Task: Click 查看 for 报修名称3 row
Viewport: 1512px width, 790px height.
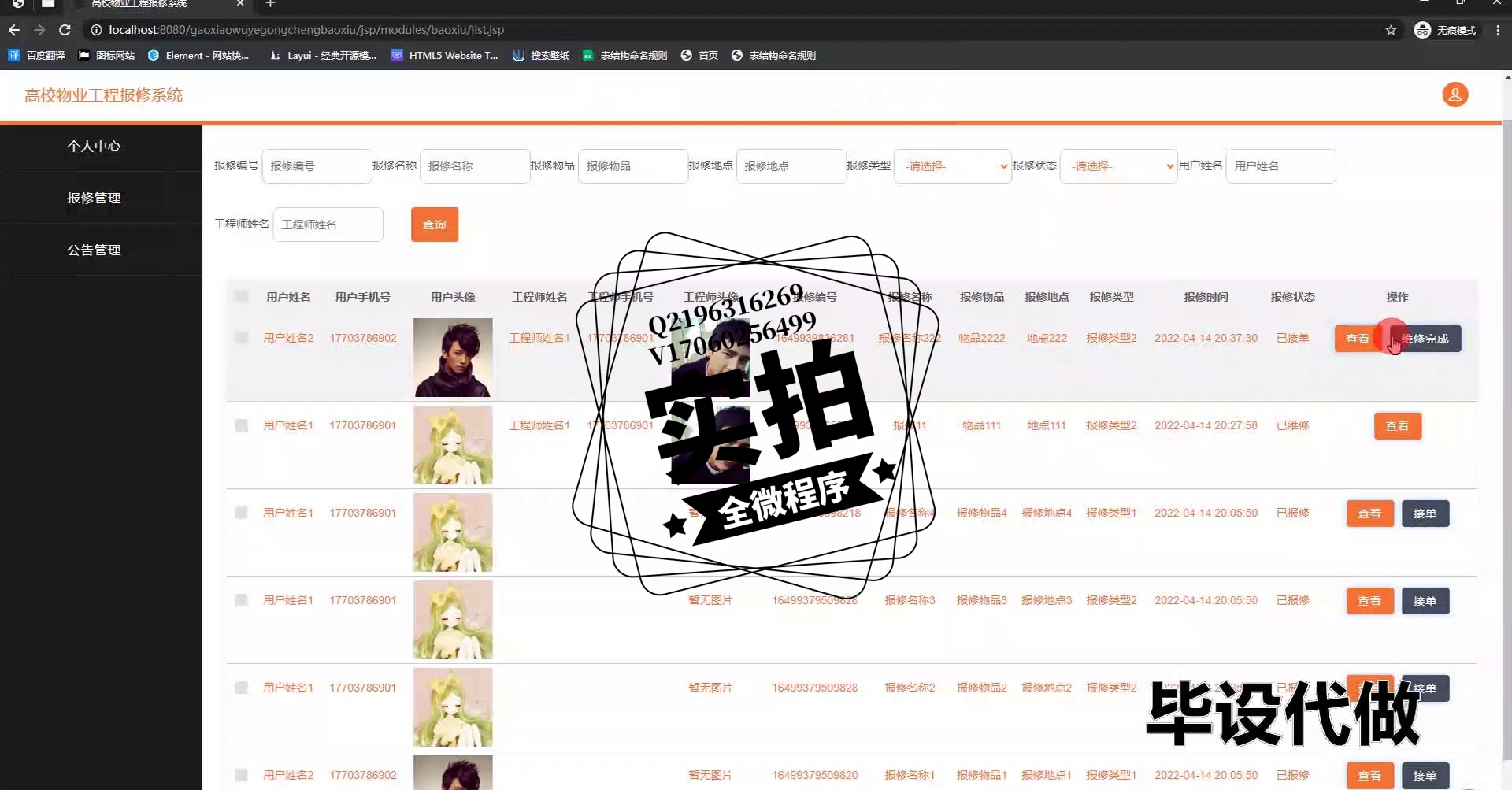Action: [1370, 601]
